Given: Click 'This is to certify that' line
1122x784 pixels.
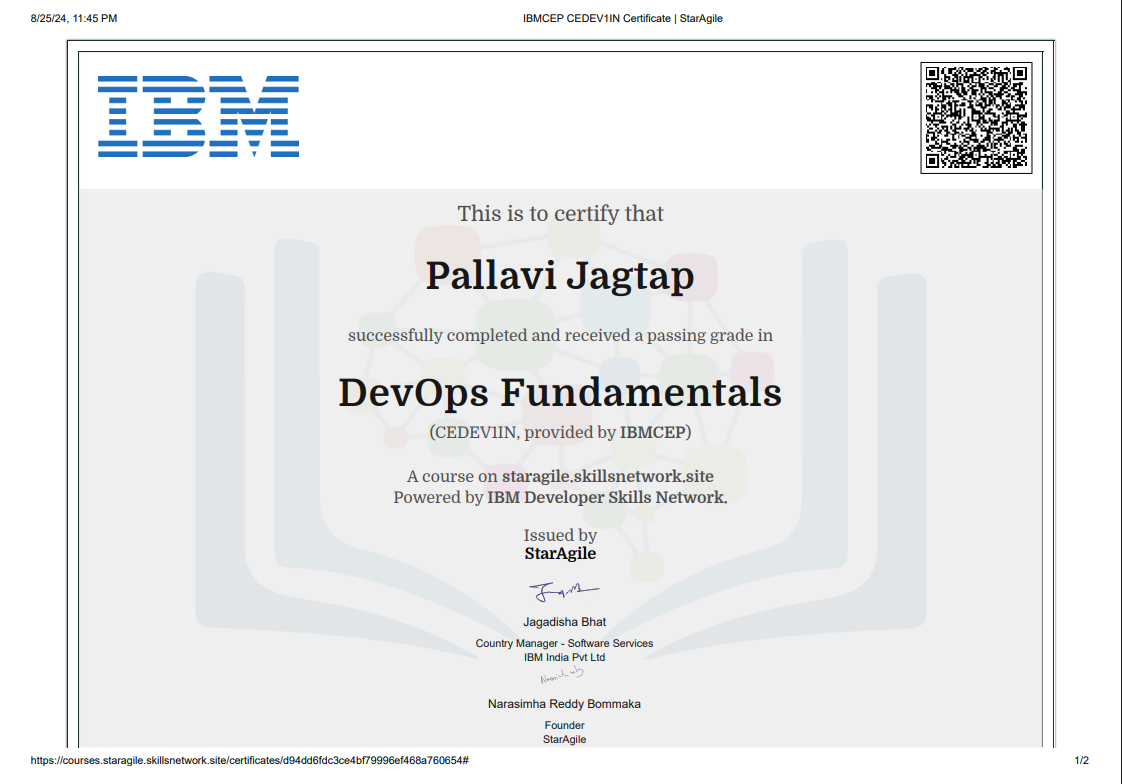Looking at the screenshot, I should click(560, 213).
